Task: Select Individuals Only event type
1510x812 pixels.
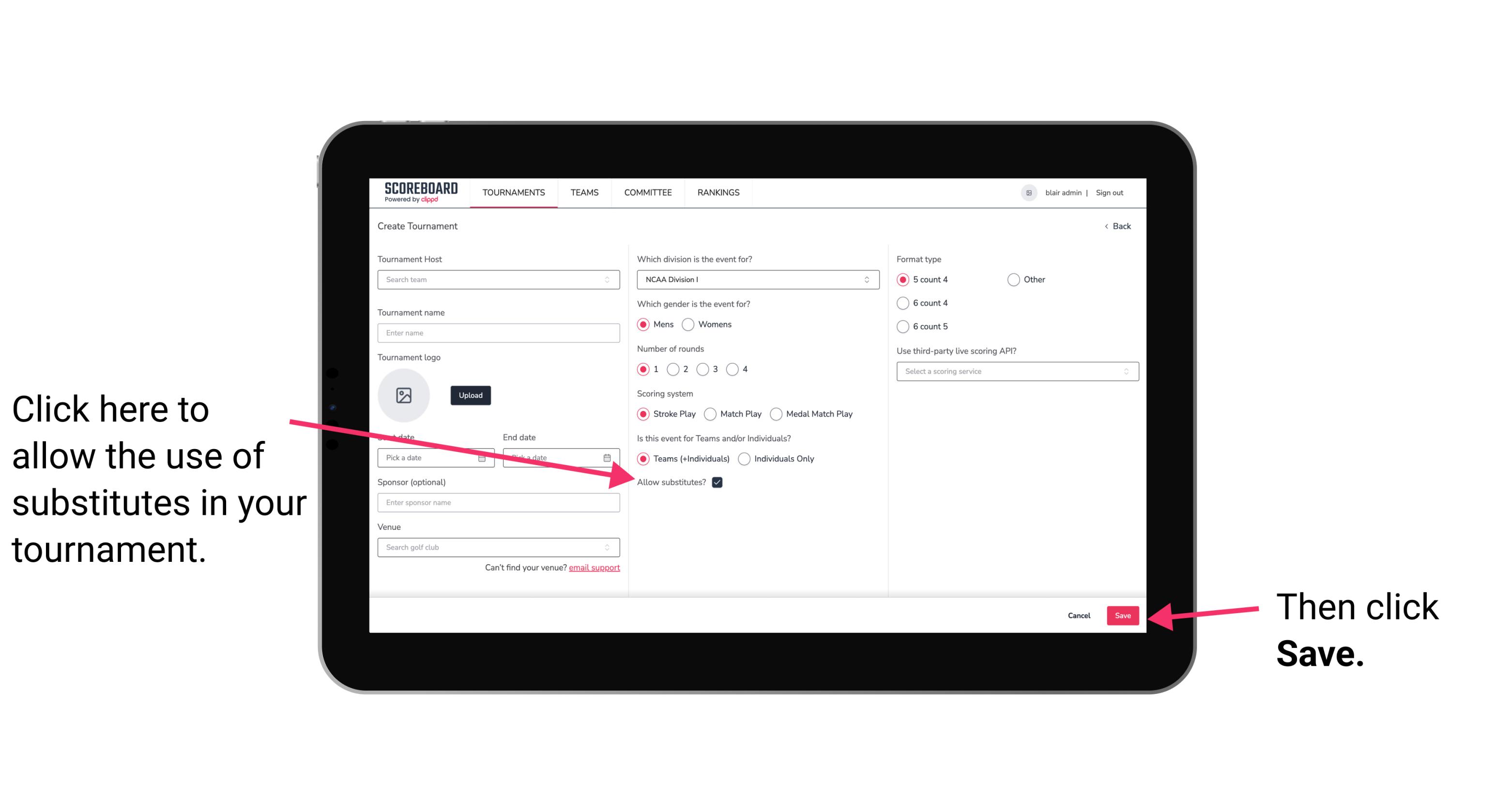Action: click(745, 459)
